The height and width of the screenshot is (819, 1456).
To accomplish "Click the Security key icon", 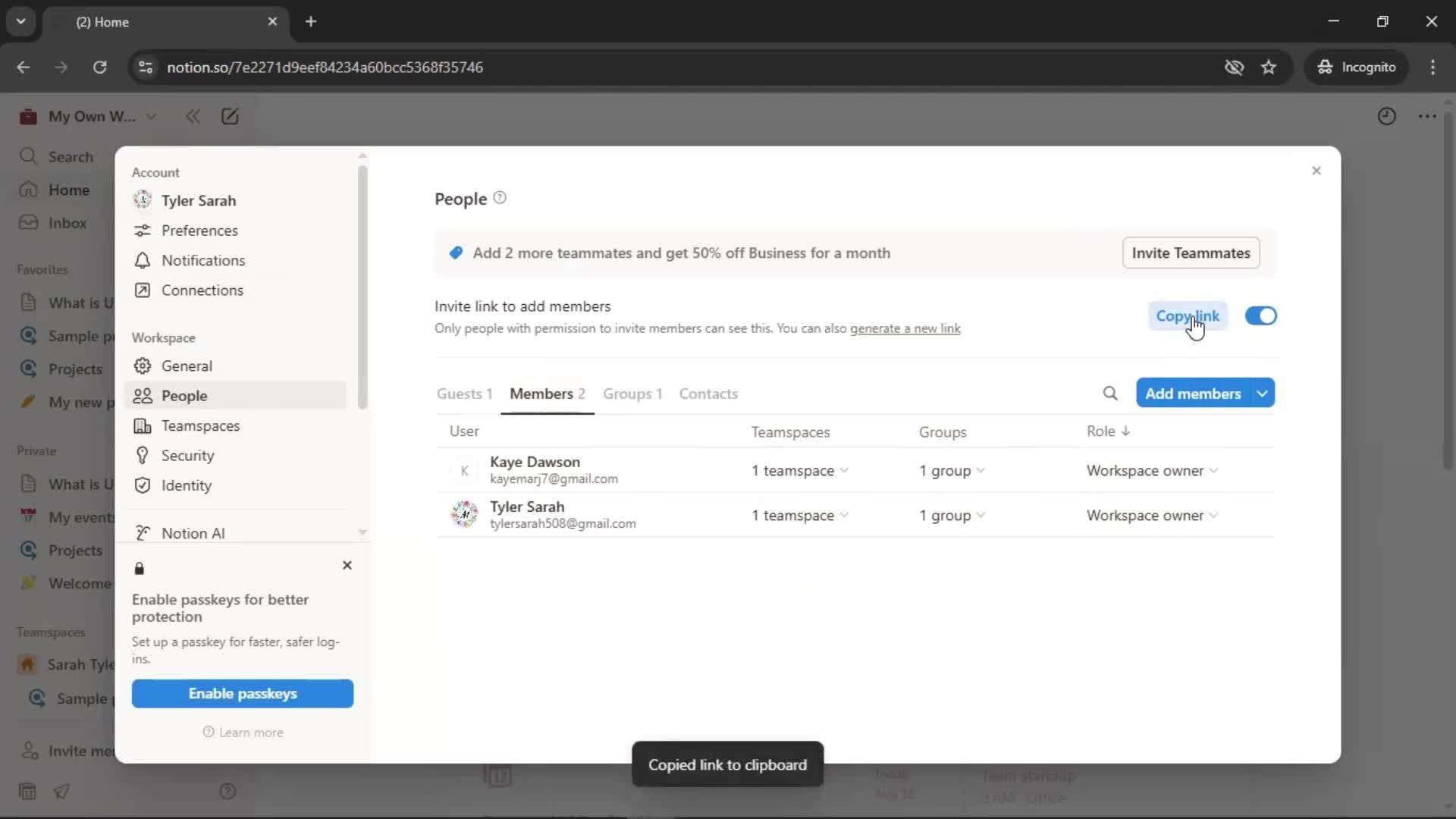I will (142, 455).
